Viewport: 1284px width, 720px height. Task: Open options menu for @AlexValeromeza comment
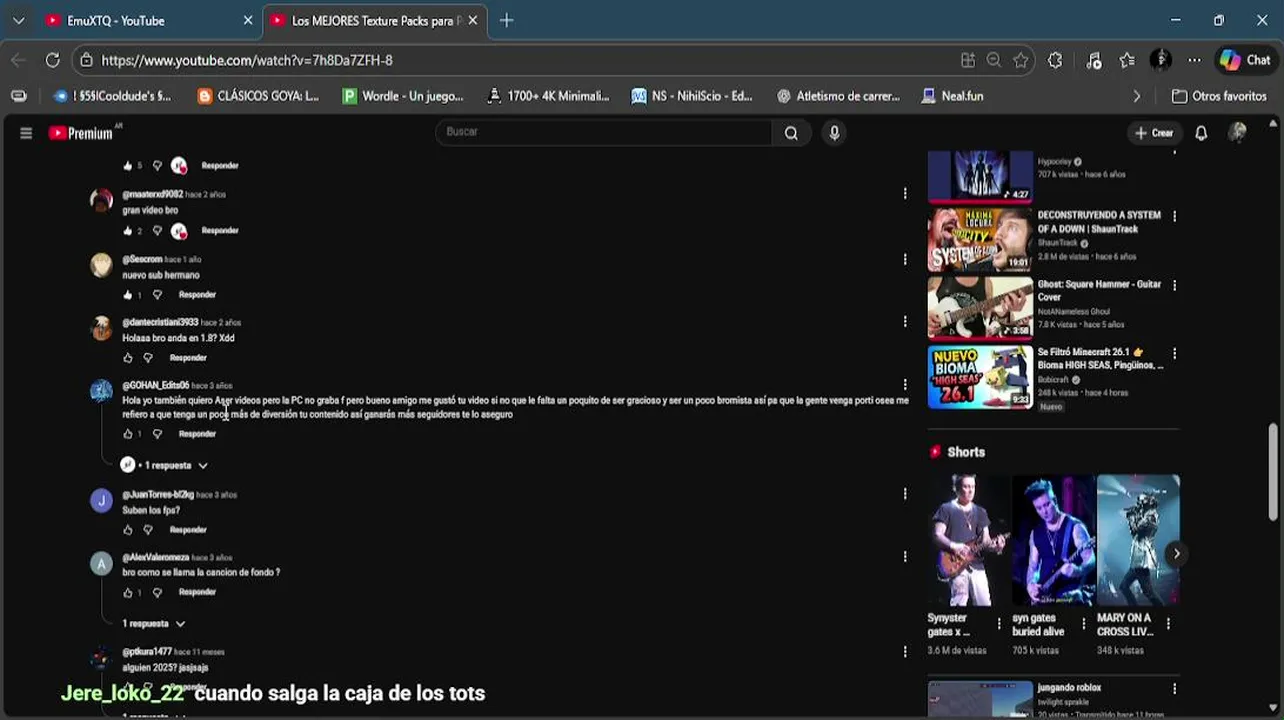905,557
